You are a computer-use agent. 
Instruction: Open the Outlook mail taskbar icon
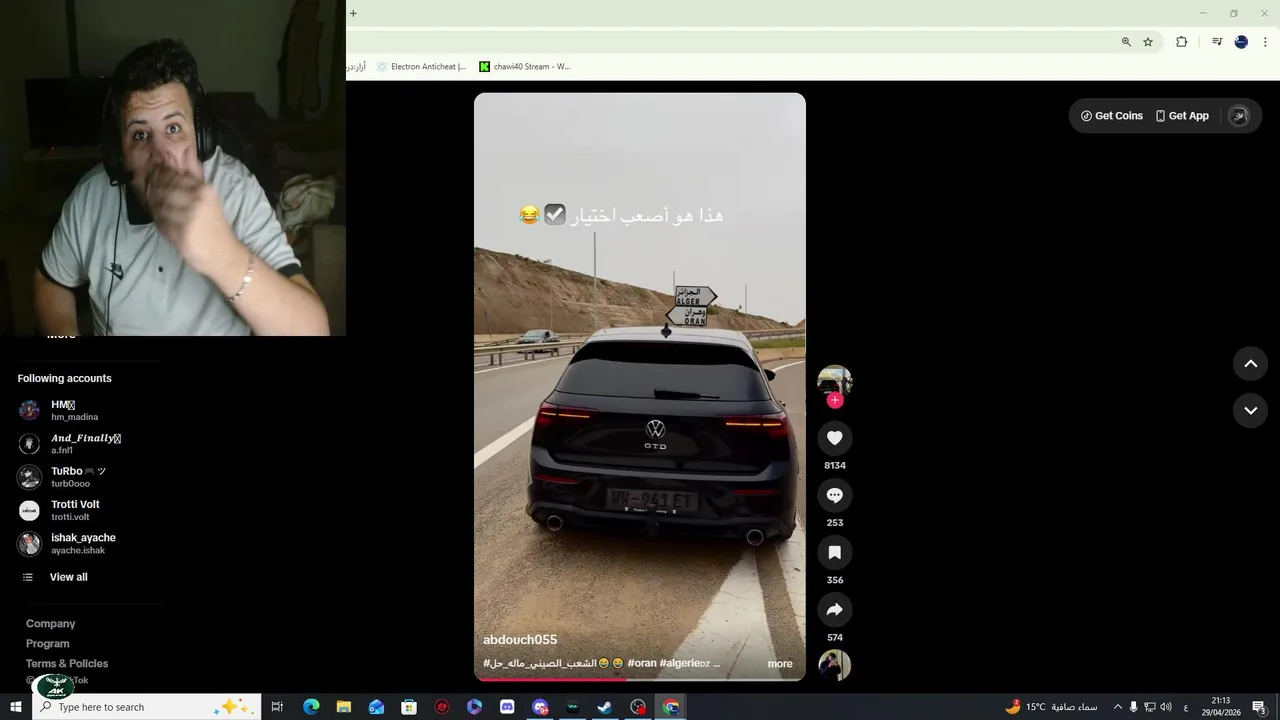point(376,707)
